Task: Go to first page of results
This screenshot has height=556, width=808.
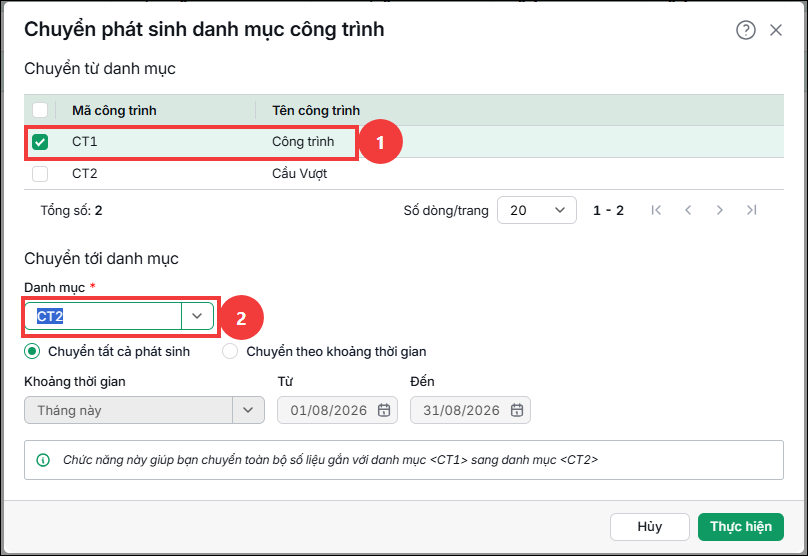Action: point(655,210)
